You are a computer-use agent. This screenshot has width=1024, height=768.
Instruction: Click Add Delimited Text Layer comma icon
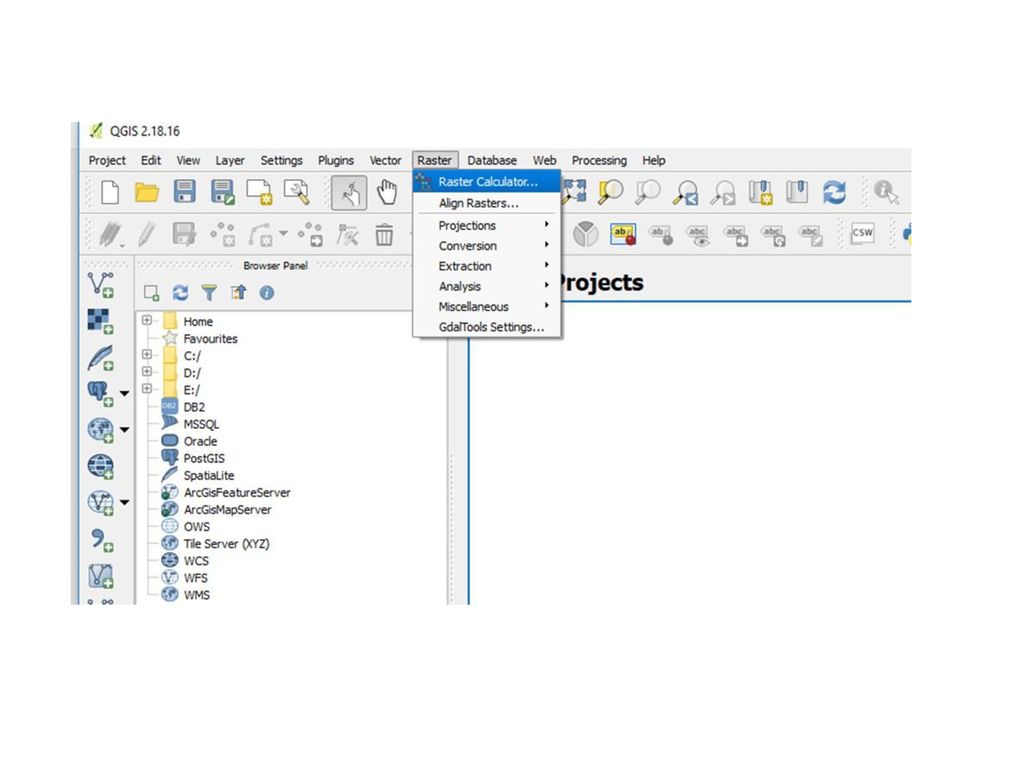click(x=102, y=539)
